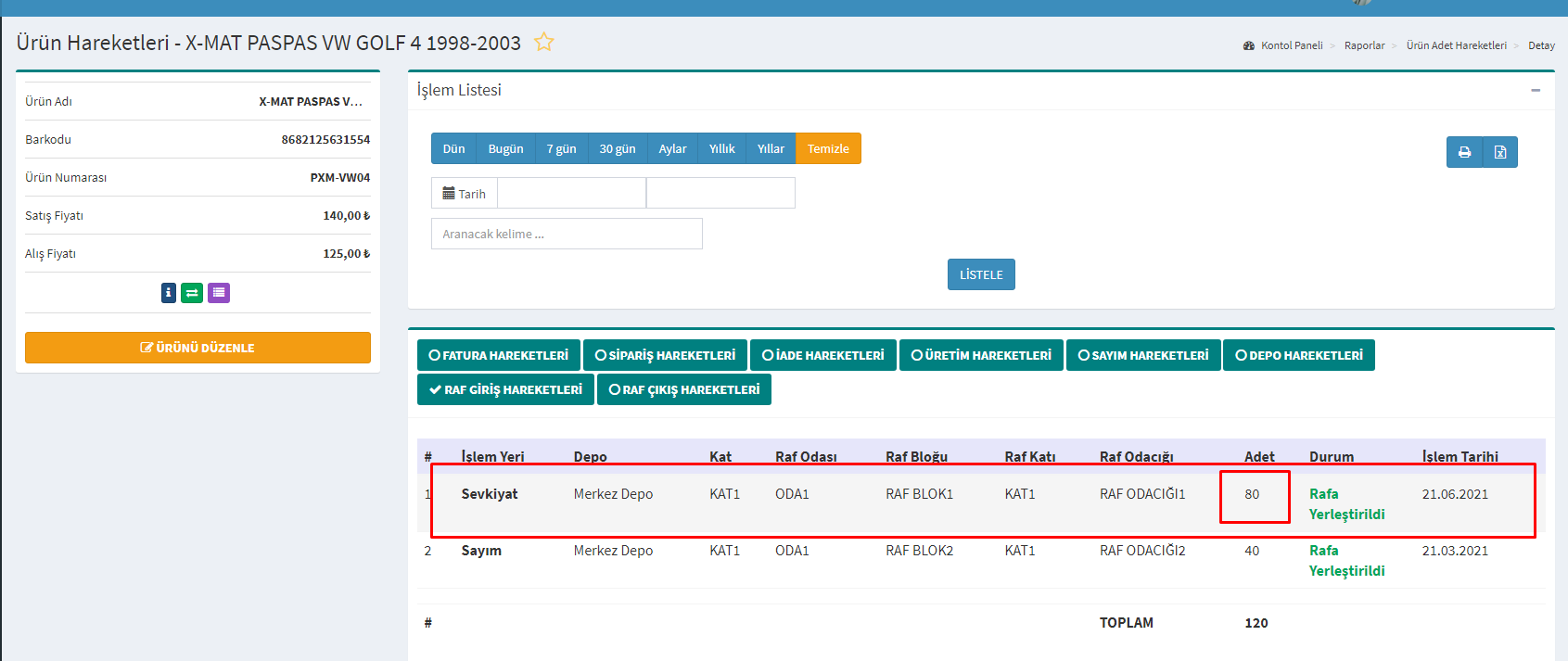The image size is (1568, 661).
Task: Click the purple list icon
Action: click(219, 293)
